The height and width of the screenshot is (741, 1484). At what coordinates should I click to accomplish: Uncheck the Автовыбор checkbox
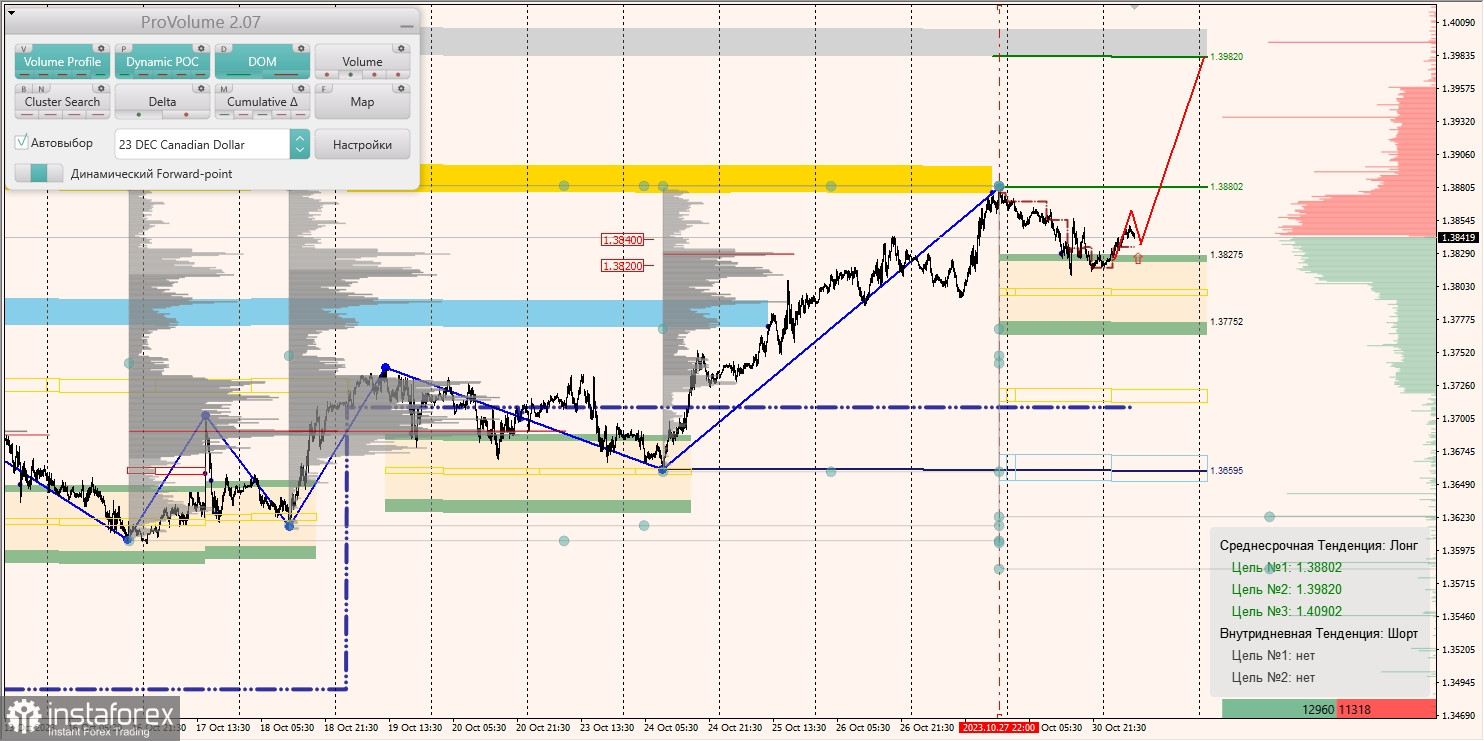pyautogui.click(x=21, y=142)
